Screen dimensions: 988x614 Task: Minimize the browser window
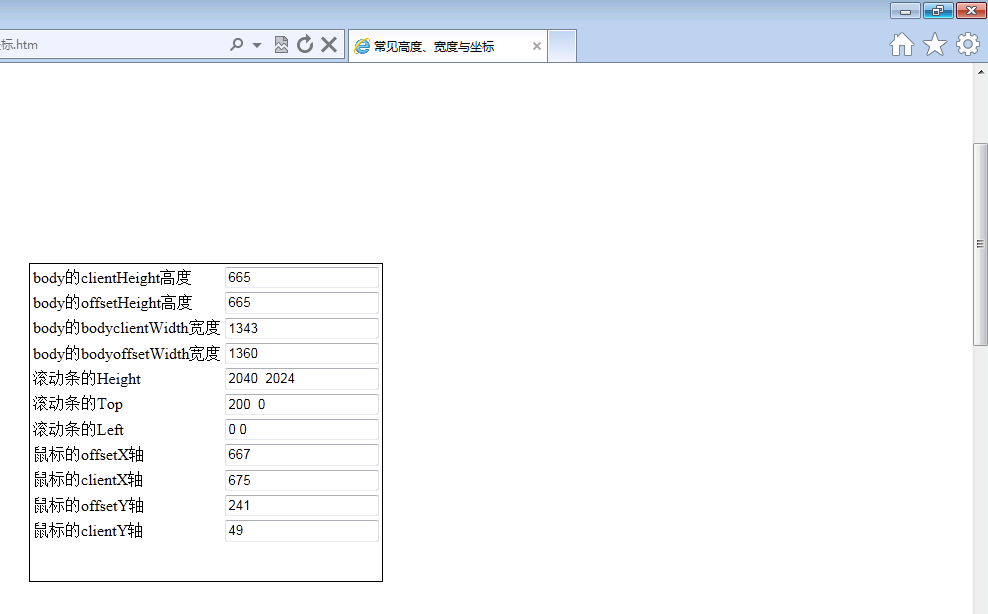(x=905, y=11)
